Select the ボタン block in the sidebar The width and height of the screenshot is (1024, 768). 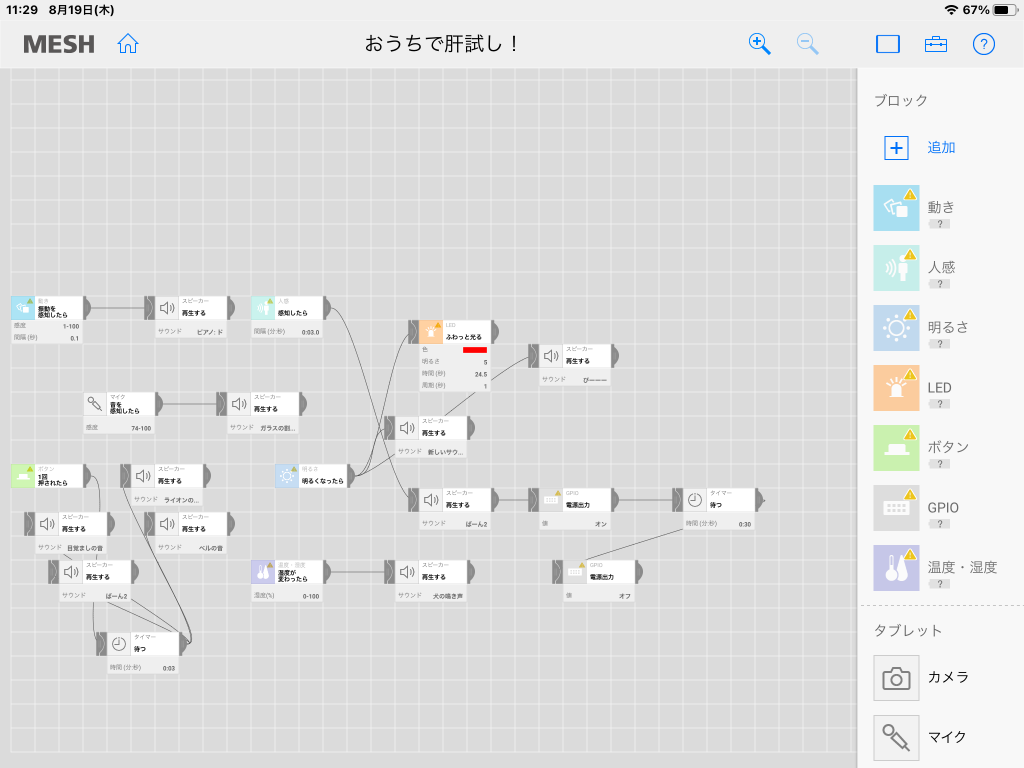pyautogui.click(x=896, y=448)
